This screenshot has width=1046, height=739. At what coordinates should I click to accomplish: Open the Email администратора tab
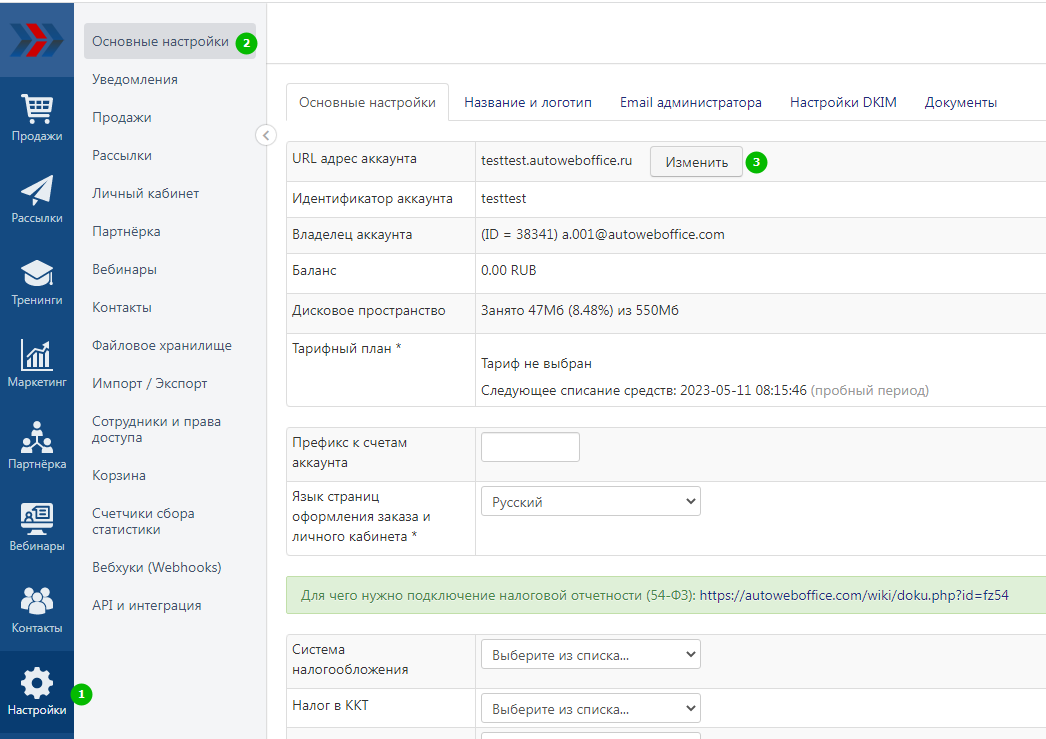(x=690, y=103)
